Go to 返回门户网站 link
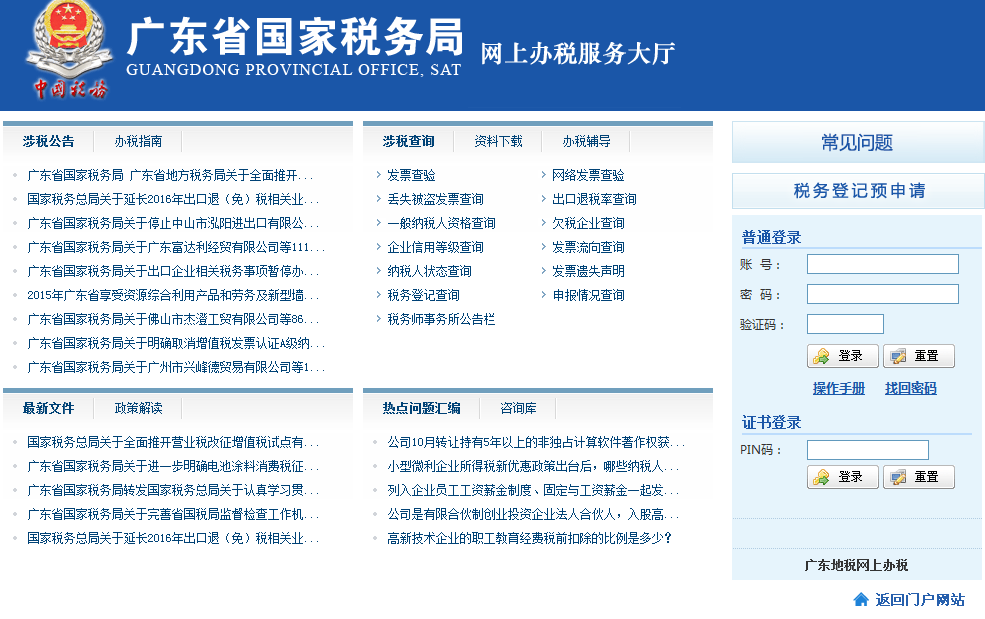This screenshot has height=619, width=985. pyautogui.click(x=920, y=600)
